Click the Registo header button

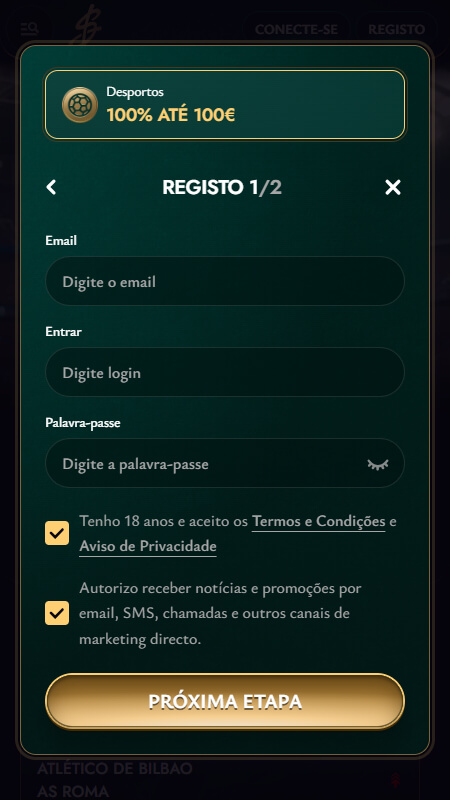[396, 29]
